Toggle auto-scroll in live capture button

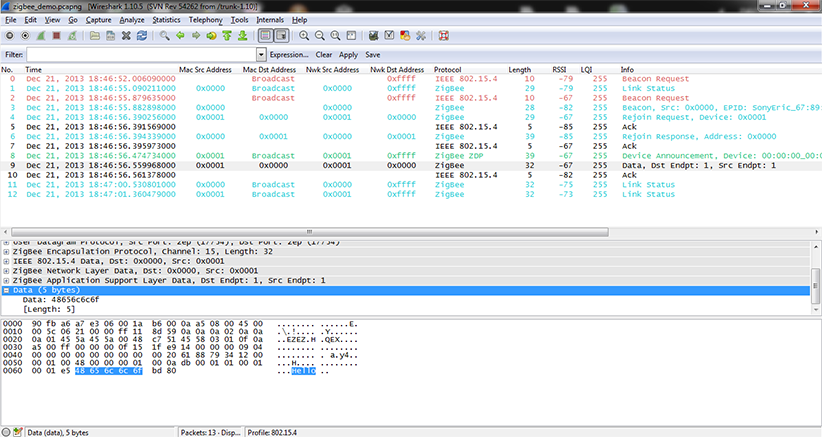point(282,36)
